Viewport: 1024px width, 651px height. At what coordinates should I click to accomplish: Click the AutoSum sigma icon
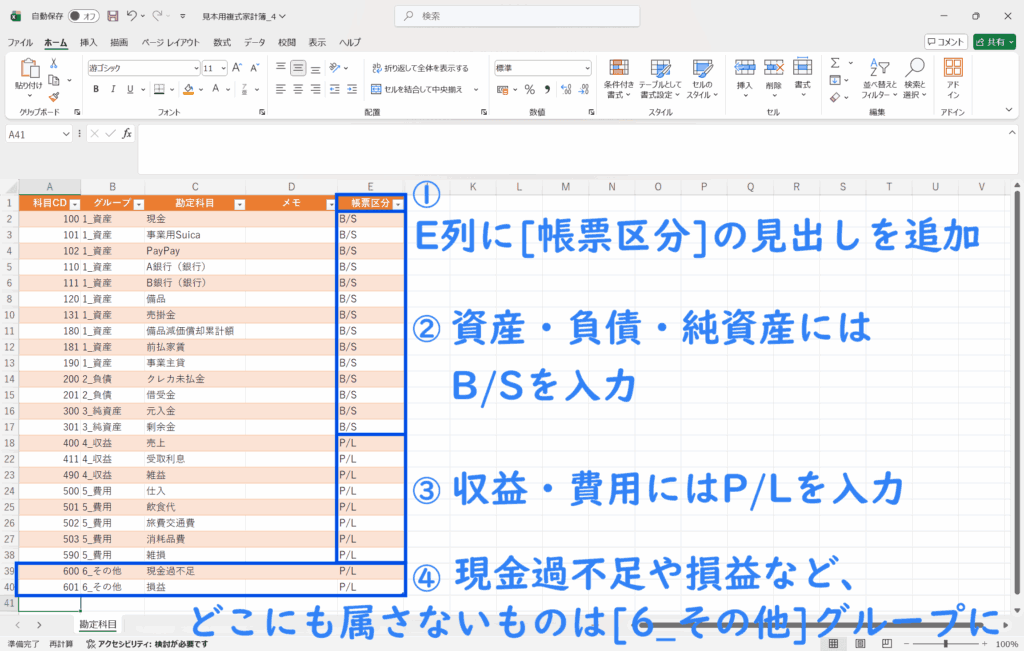[834, 63]
